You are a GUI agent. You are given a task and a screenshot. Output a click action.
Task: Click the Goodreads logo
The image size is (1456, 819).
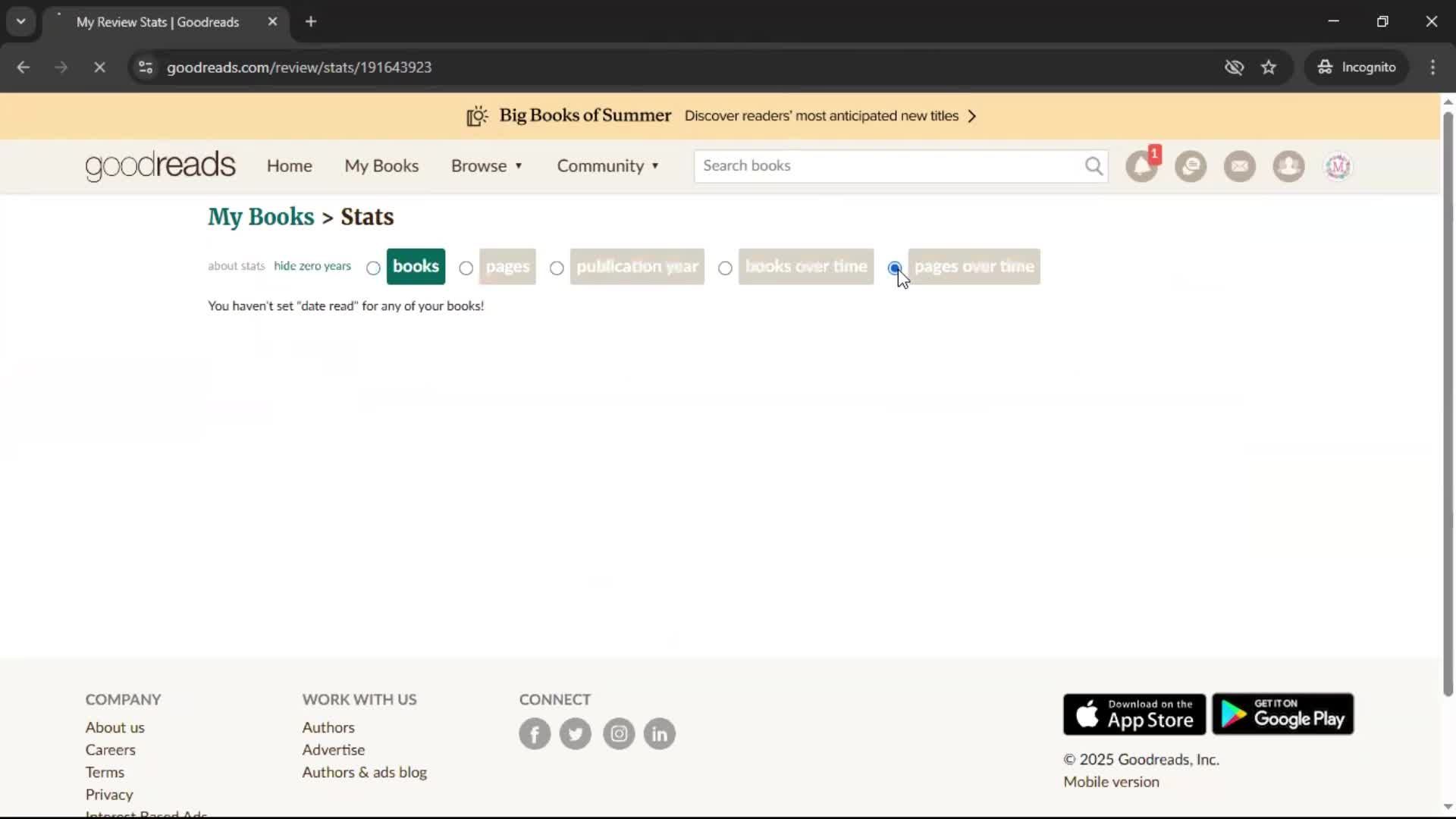[160, 166]
